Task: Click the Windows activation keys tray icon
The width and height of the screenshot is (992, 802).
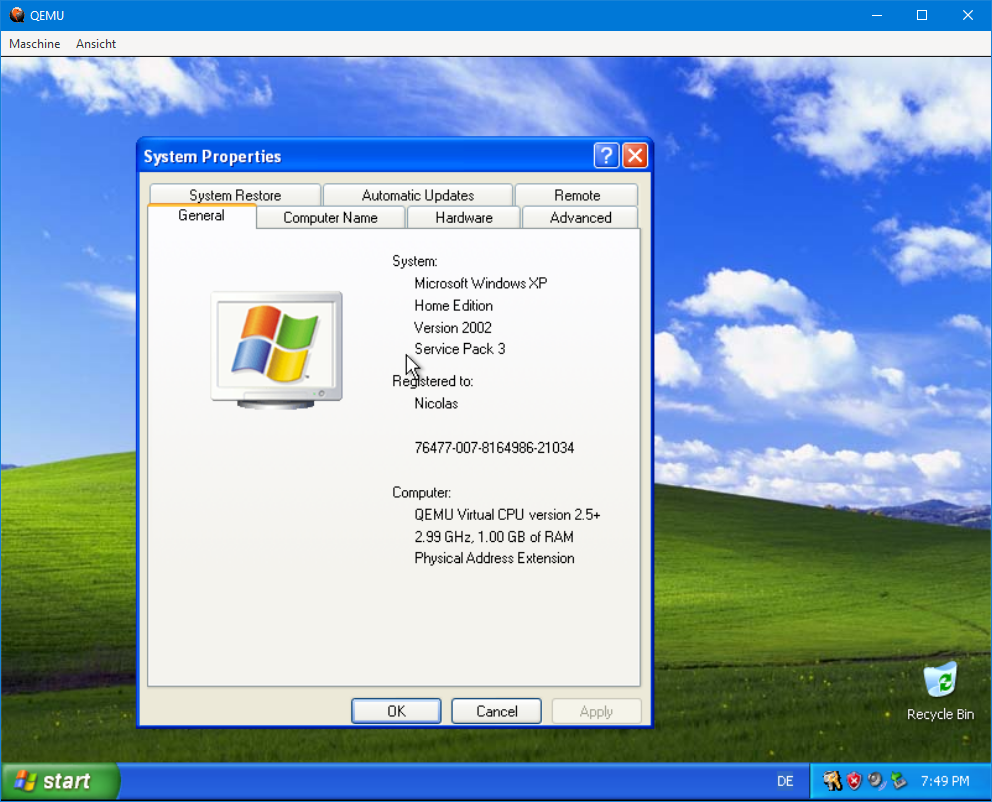Action: (832, 781)
